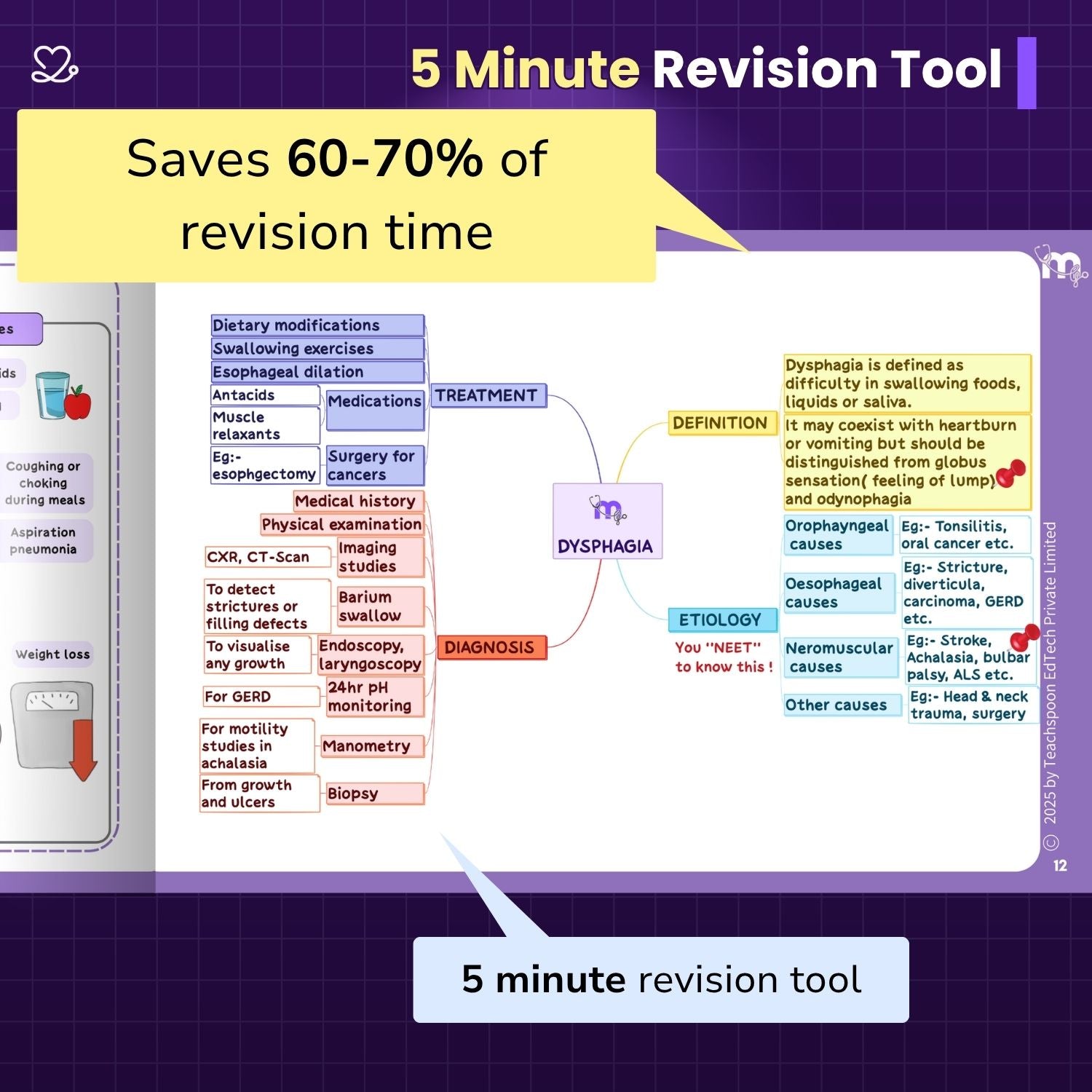
Task: Click the yellow 'Saves 60-70%' callout
Action: [x=336, y=195]
